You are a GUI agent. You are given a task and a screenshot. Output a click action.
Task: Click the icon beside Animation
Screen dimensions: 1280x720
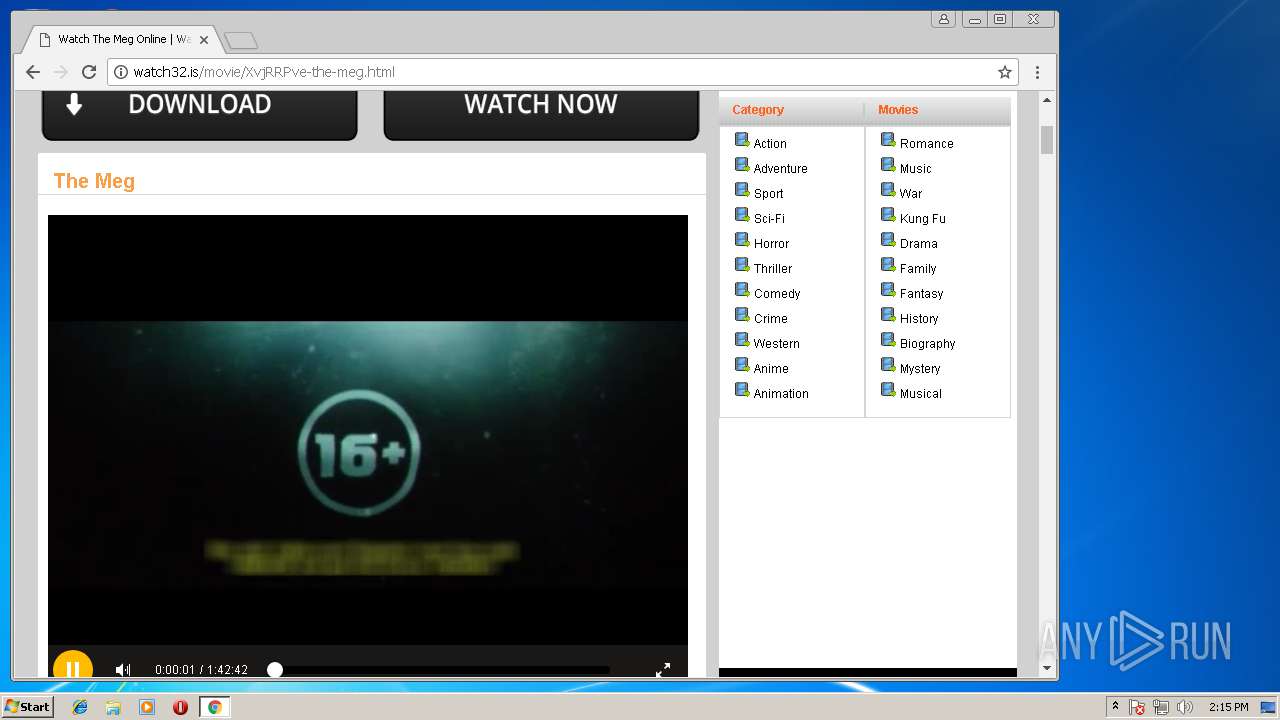coord(742,390)
